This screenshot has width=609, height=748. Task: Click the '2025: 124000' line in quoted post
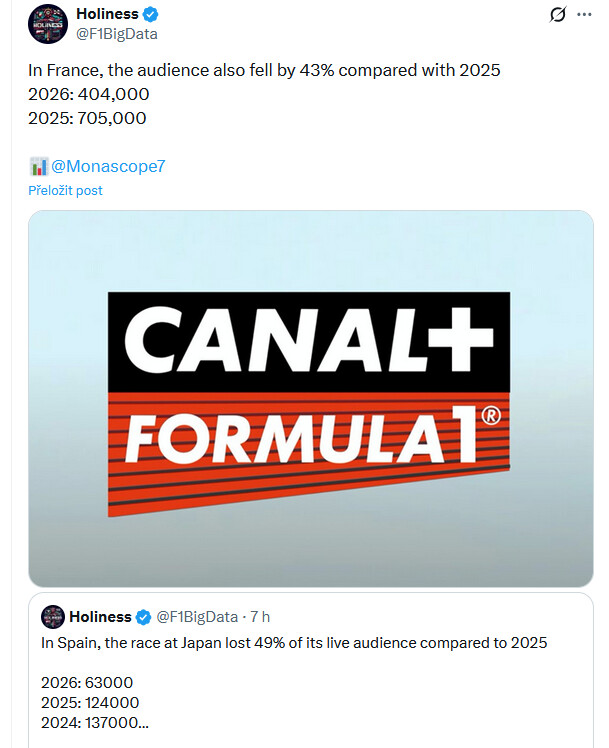[x=90, y=703]
